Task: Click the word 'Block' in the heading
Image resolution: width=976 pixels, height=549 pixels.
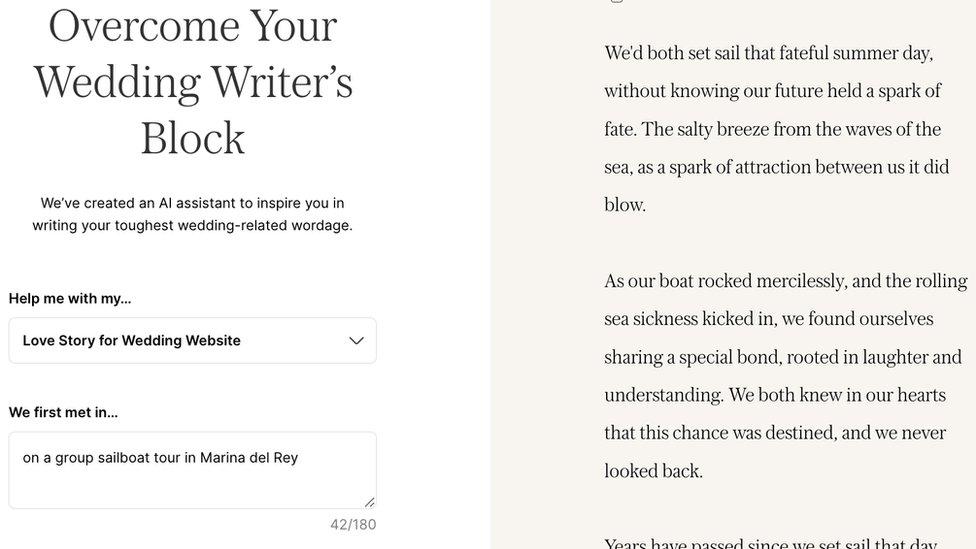Action: (x=192, y=138)
